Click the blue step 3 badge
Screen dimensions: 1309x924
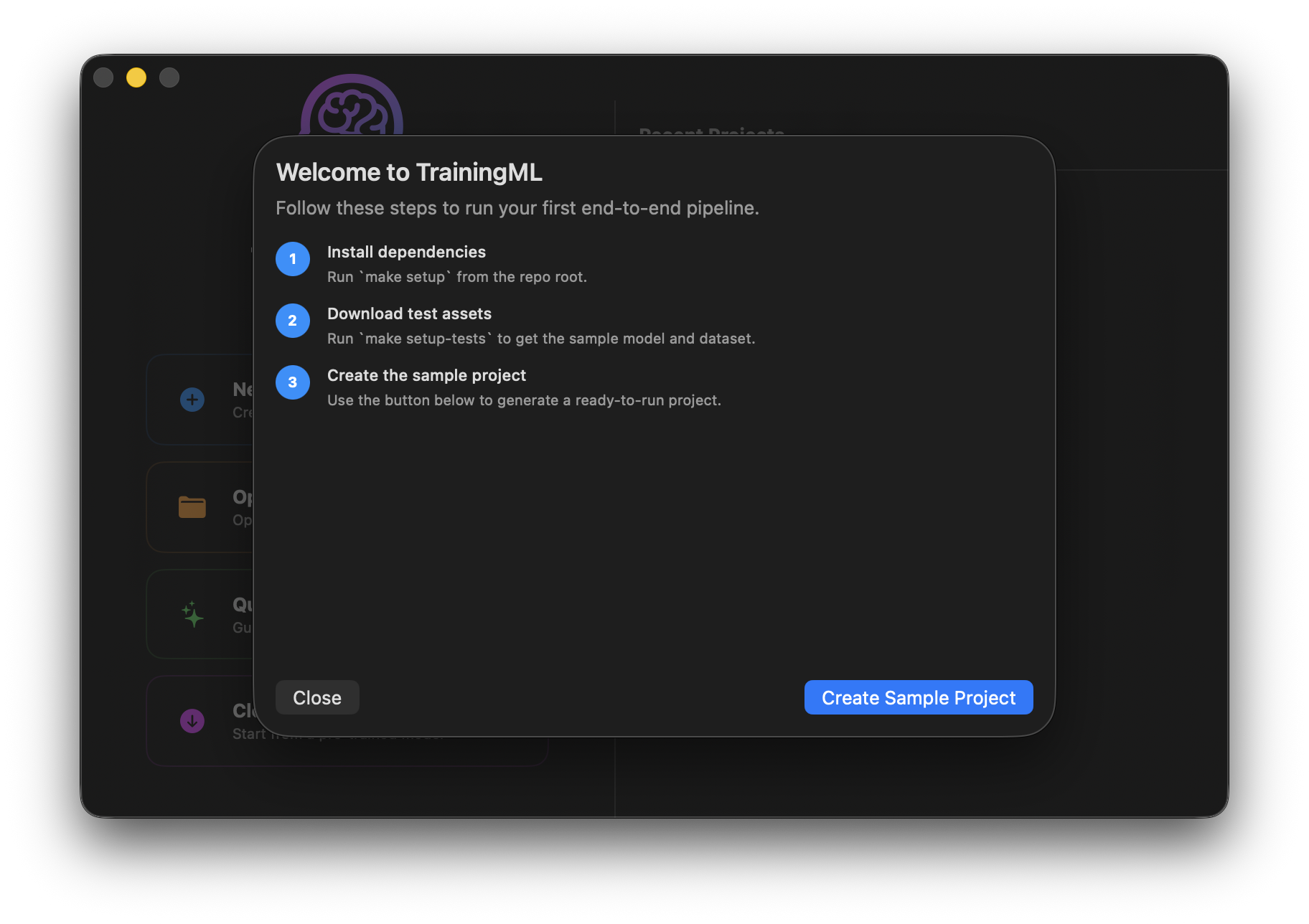[292, 382]
